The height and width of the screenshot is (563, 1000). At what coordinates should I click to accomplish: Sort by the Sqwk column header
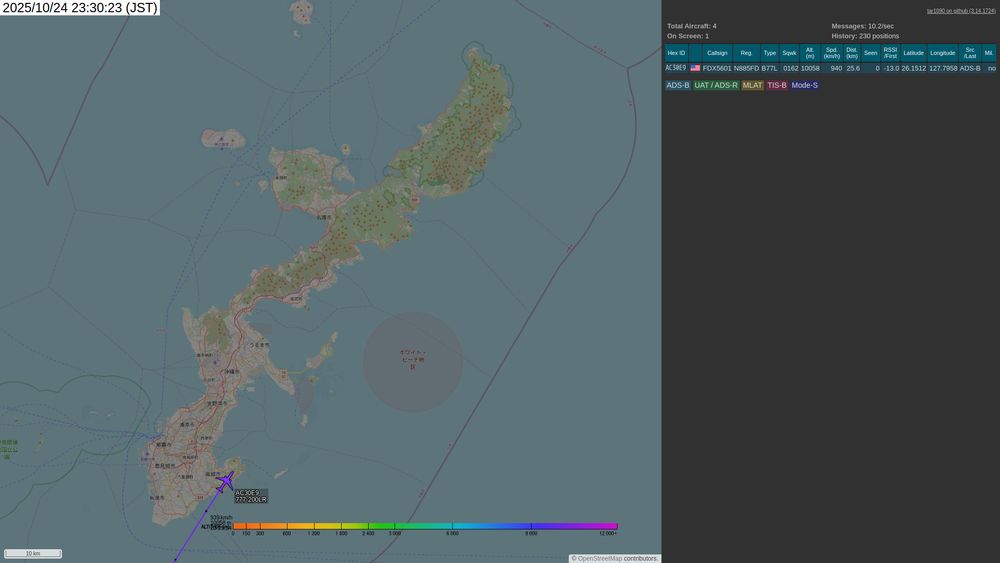tap(789, 53)
